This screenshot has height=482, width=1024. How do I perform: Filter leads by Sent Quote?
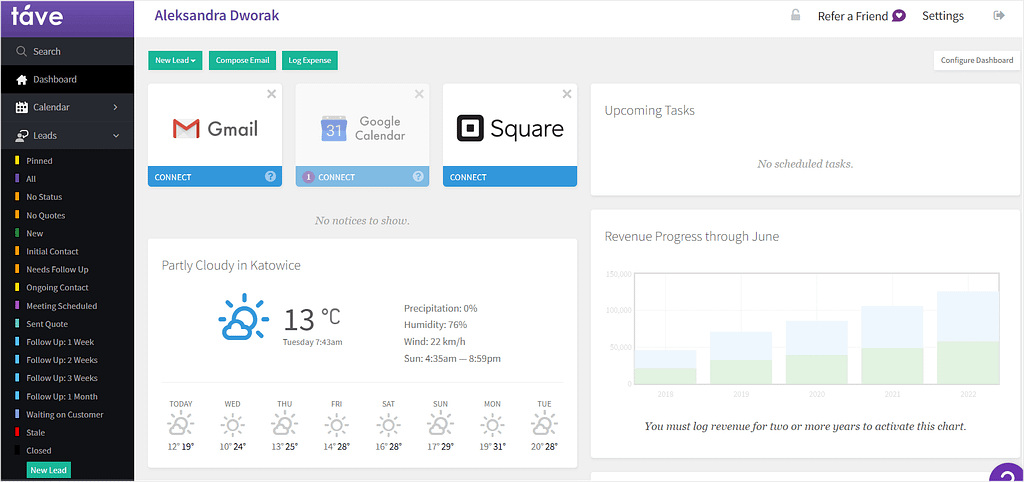point(47,324)
